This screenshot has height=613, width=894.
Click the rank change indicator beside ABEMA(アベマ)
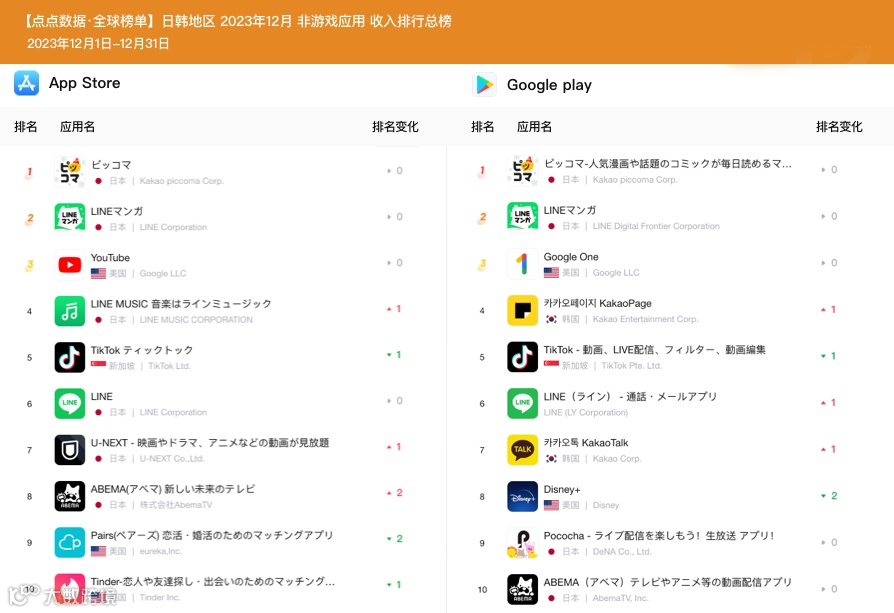(393, 493)
